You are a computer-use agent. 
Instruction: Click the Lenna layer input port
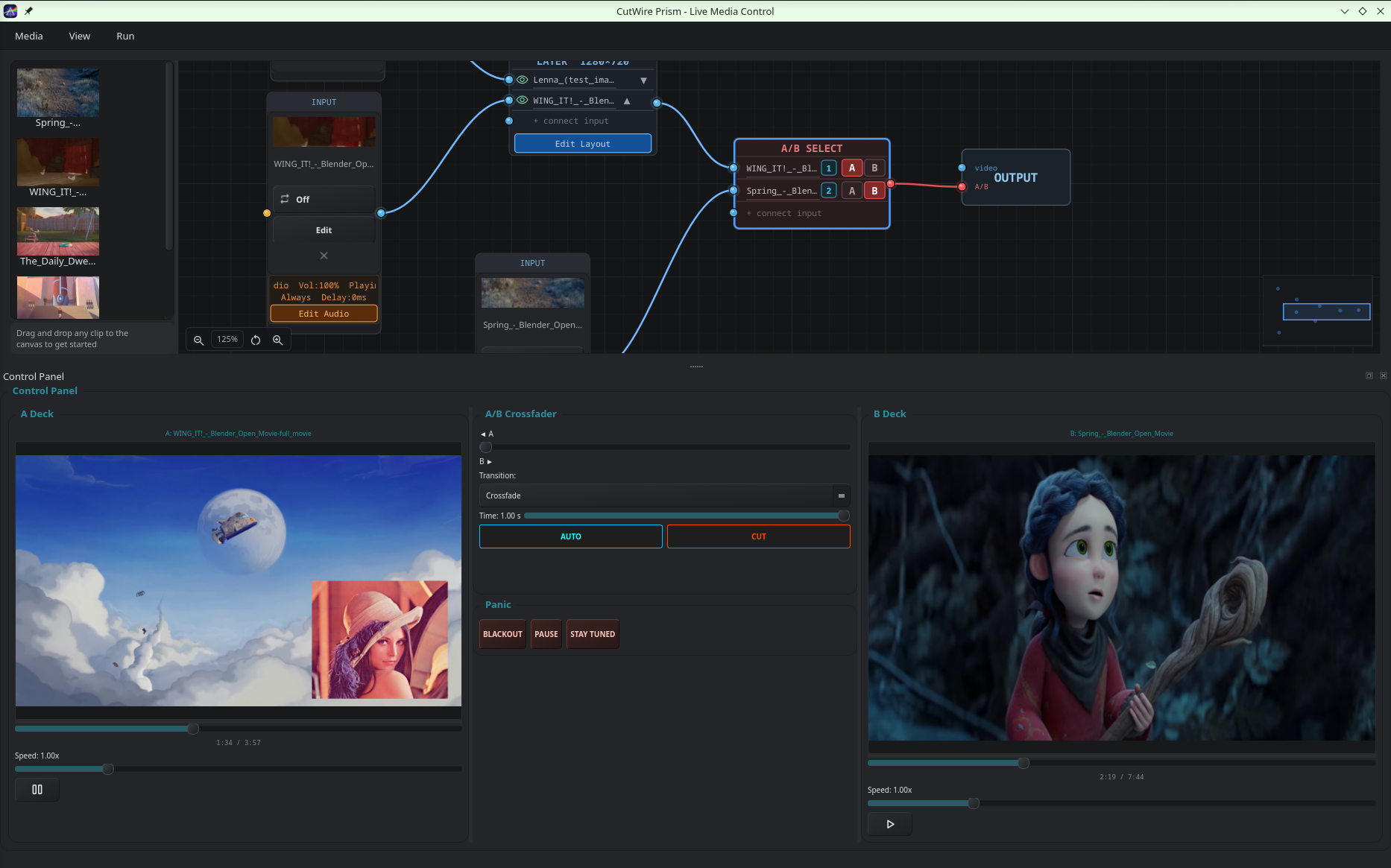(509, 80)
